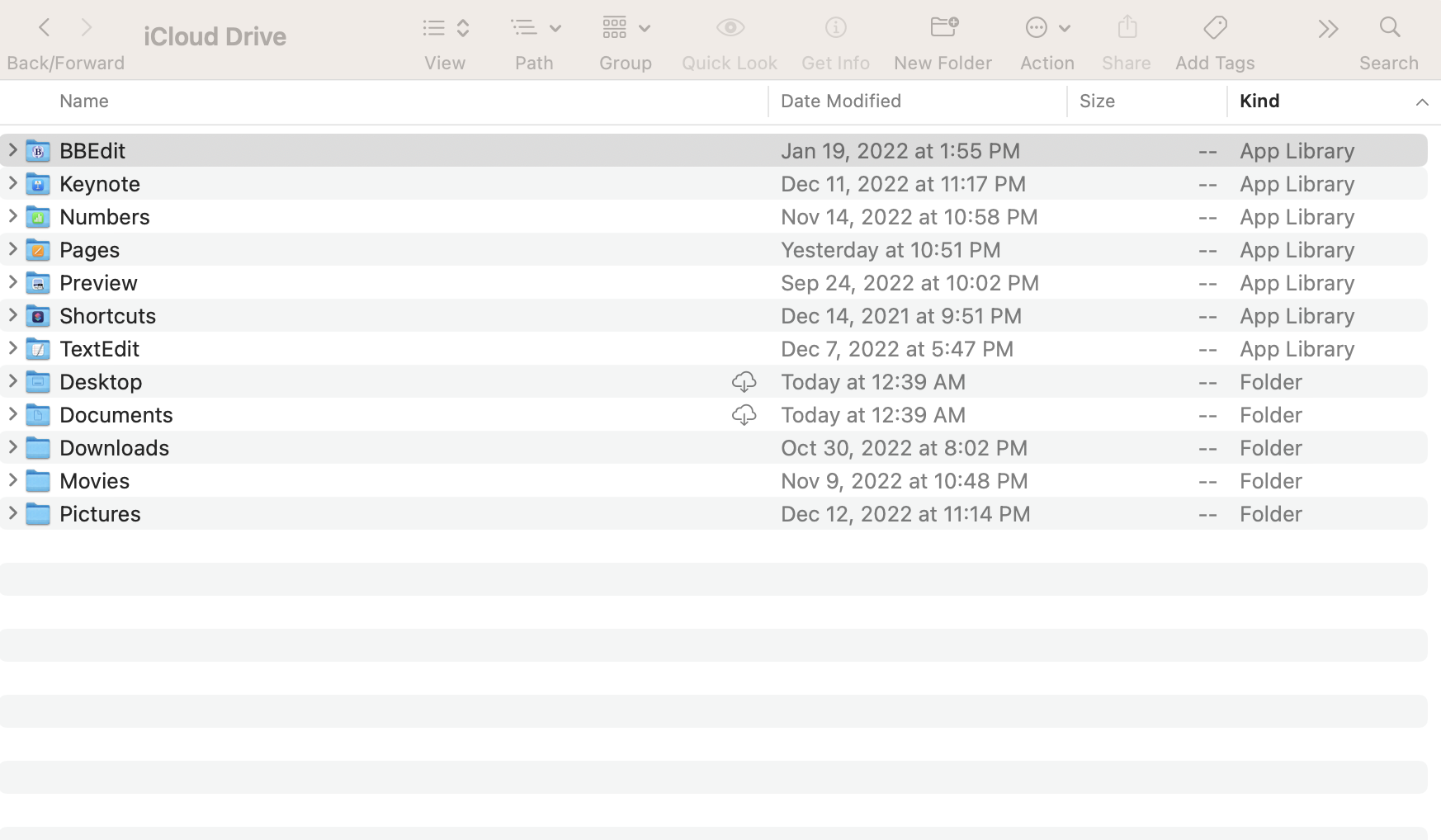Click the New Folder icon
Viewport: 1441px width, 840px height.
coord(942,27)
